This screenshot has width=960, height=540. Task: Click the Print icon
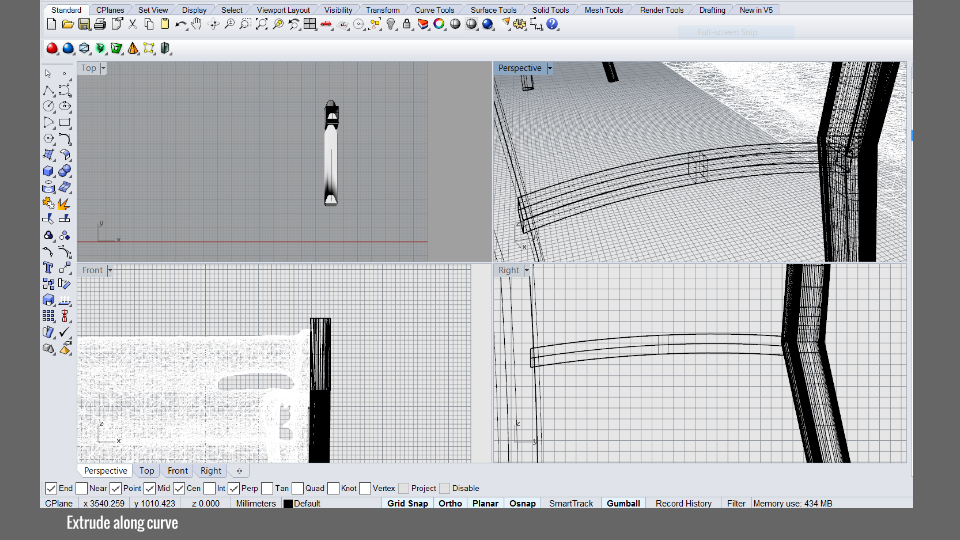100,24
